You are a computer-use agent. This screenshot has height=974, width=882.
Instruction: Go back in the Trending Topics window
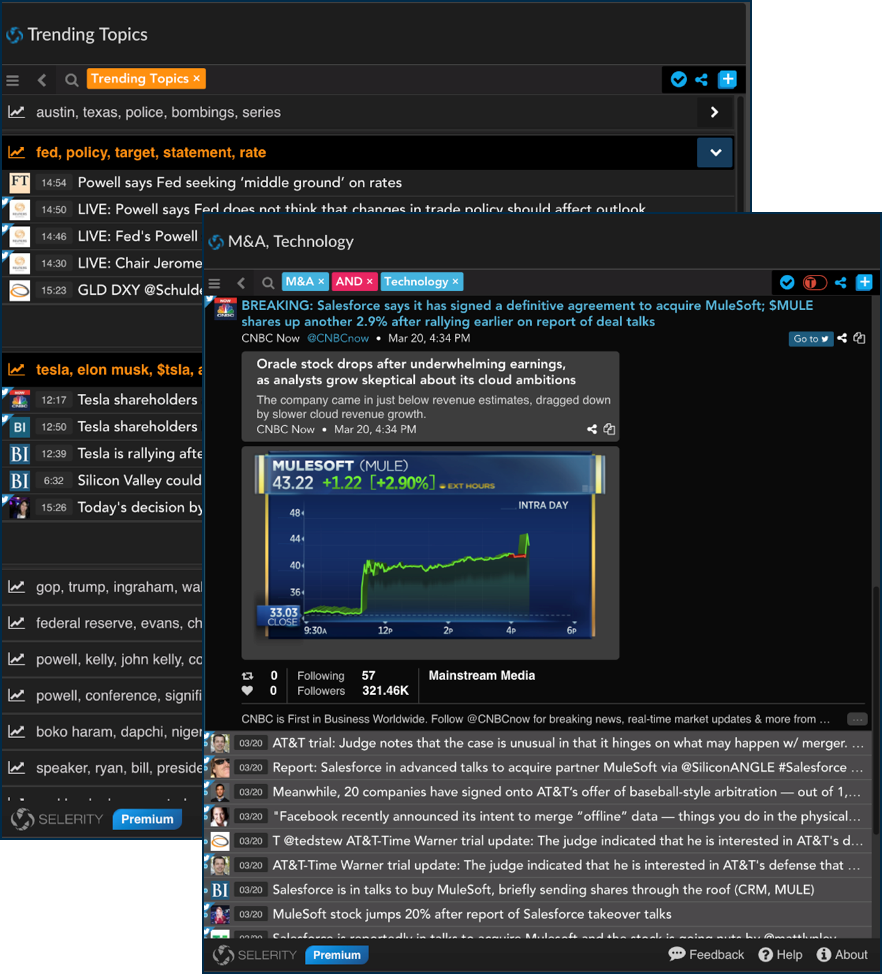tap(42, 80)
